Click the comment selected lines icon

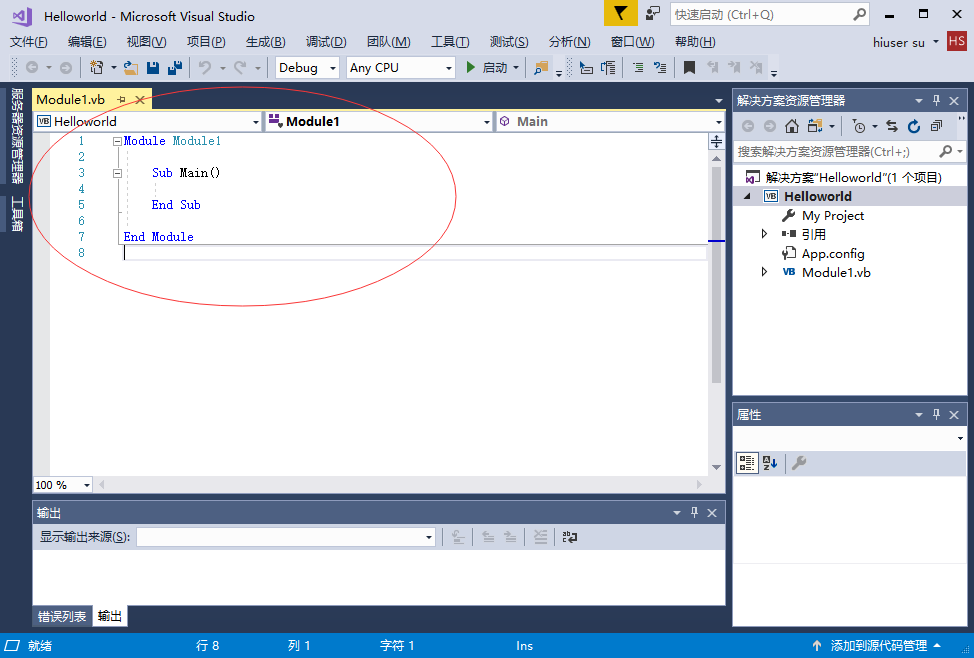coord(638,67)
